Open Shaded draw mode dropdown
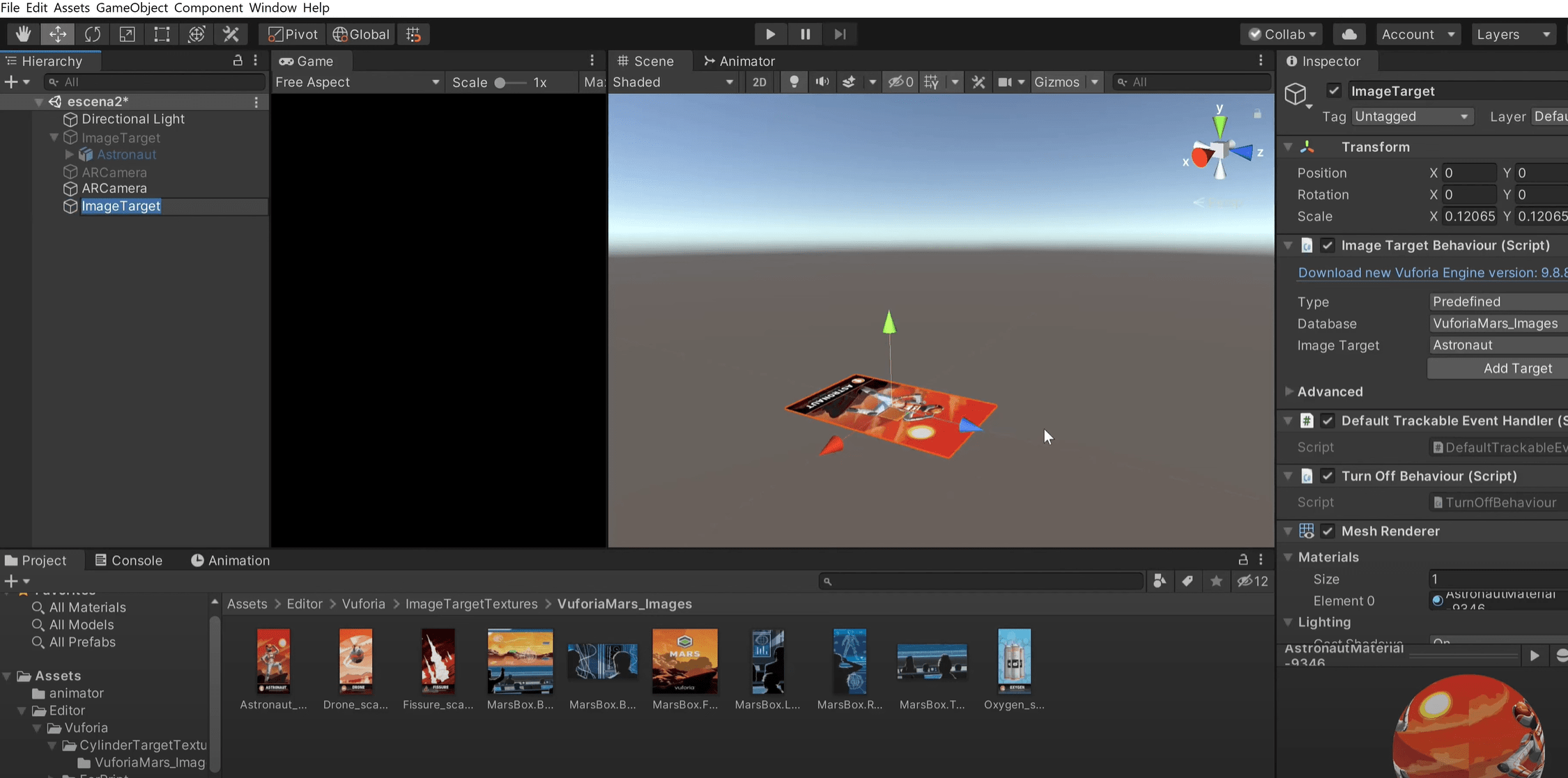Screen dimensions: 1568x778 673,82
